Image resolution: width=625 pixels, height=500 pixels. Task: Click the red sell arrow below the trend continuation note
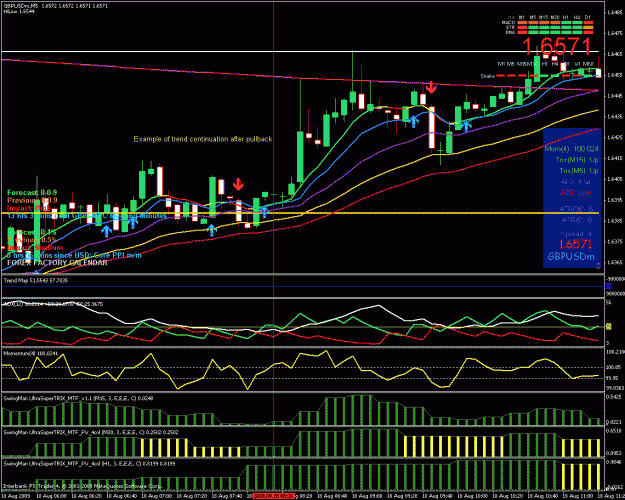238,184
